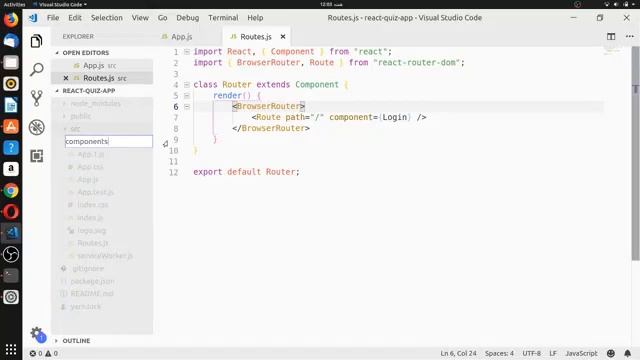Image resolution: width=640 pixels, height=360 pixels.
Task: Open Amazon from the dock
Action: tap(11, 169)
